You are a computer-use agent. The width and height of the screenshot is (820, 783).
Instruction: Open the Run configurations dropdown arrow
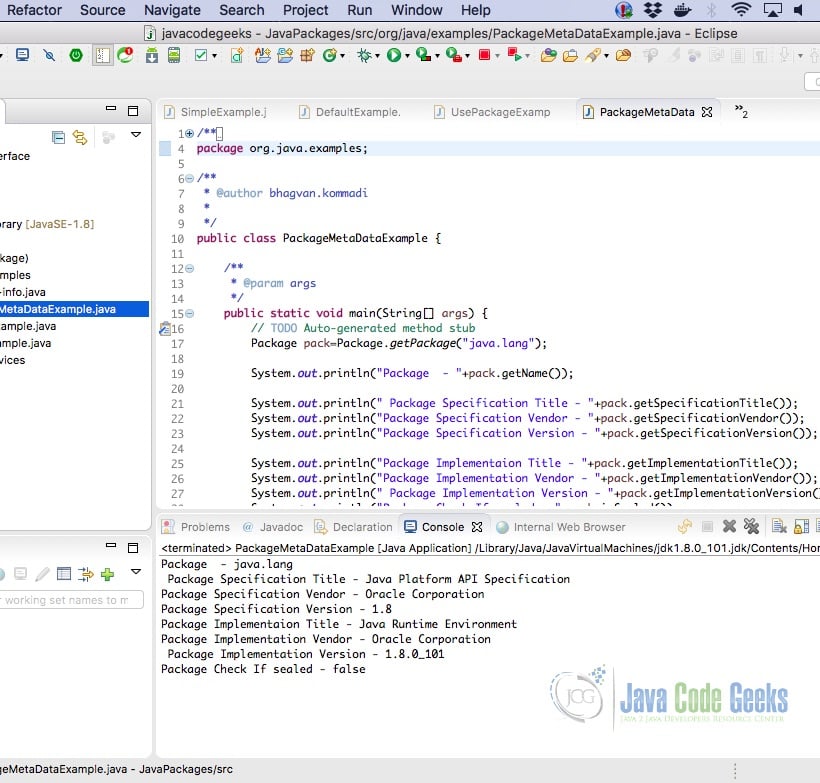click(407, 55)
